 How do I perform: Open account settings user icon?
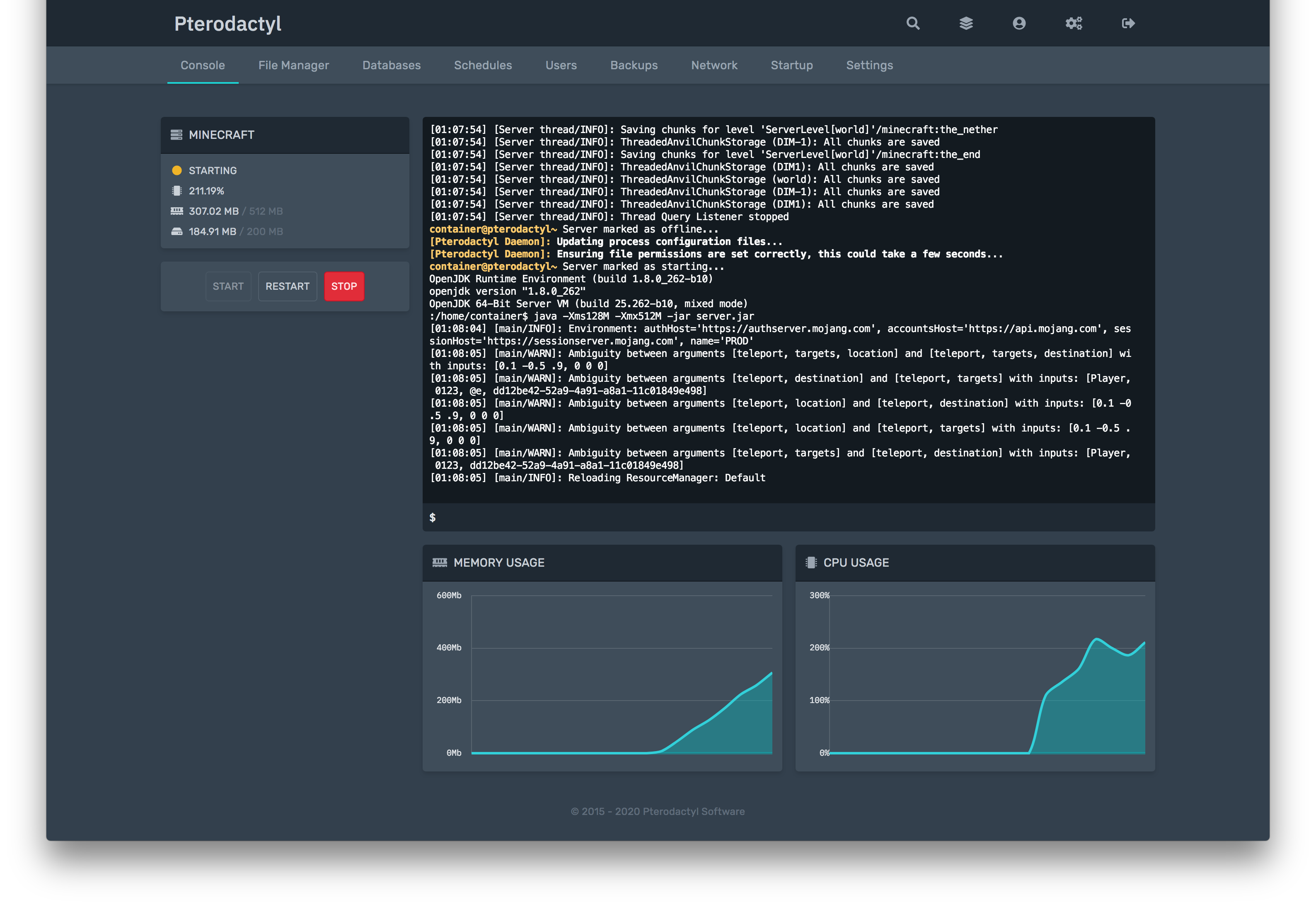1019,23
